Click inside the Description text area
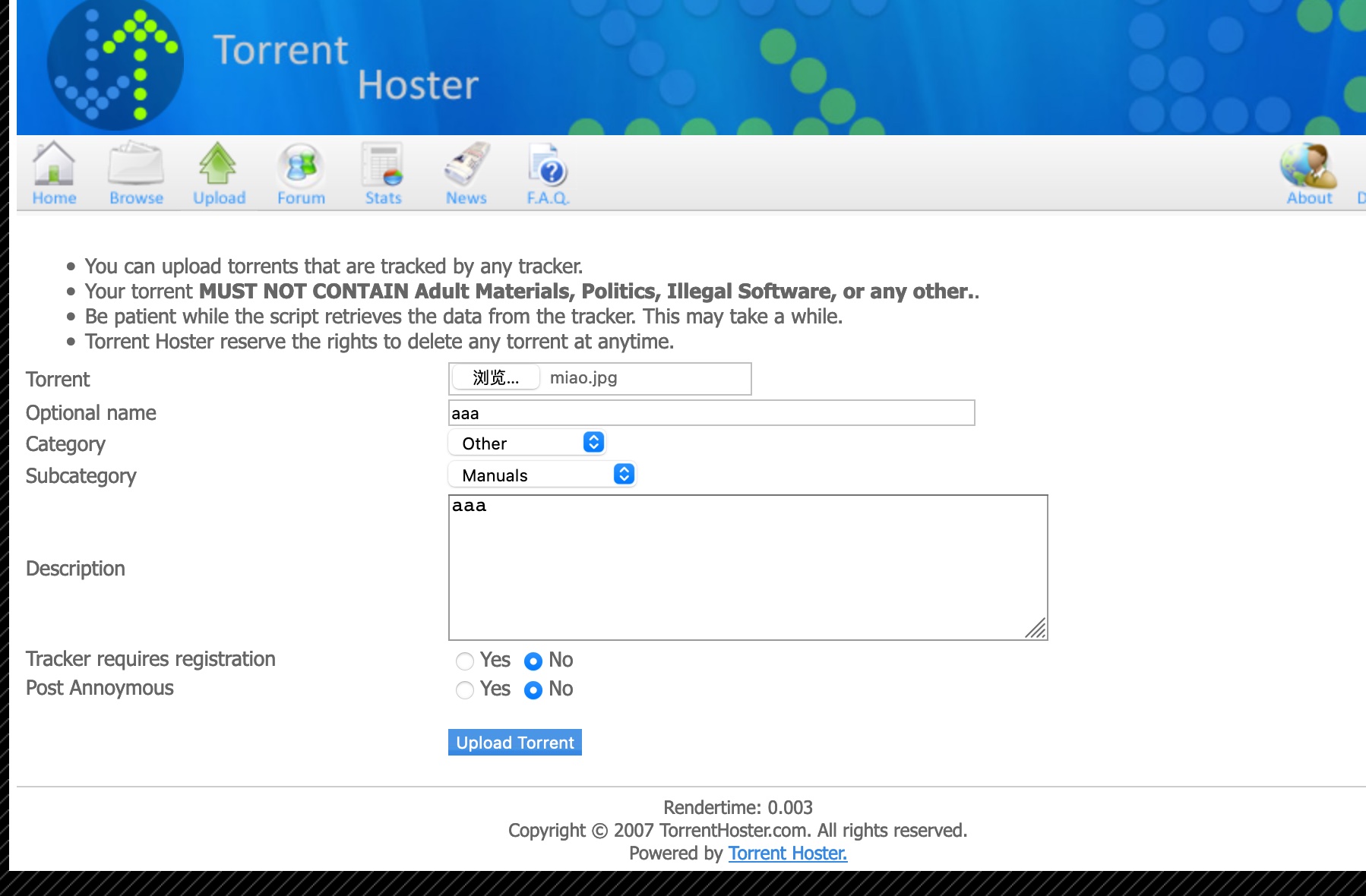This screenshot has width=1366, height=896. pos(748,567)
